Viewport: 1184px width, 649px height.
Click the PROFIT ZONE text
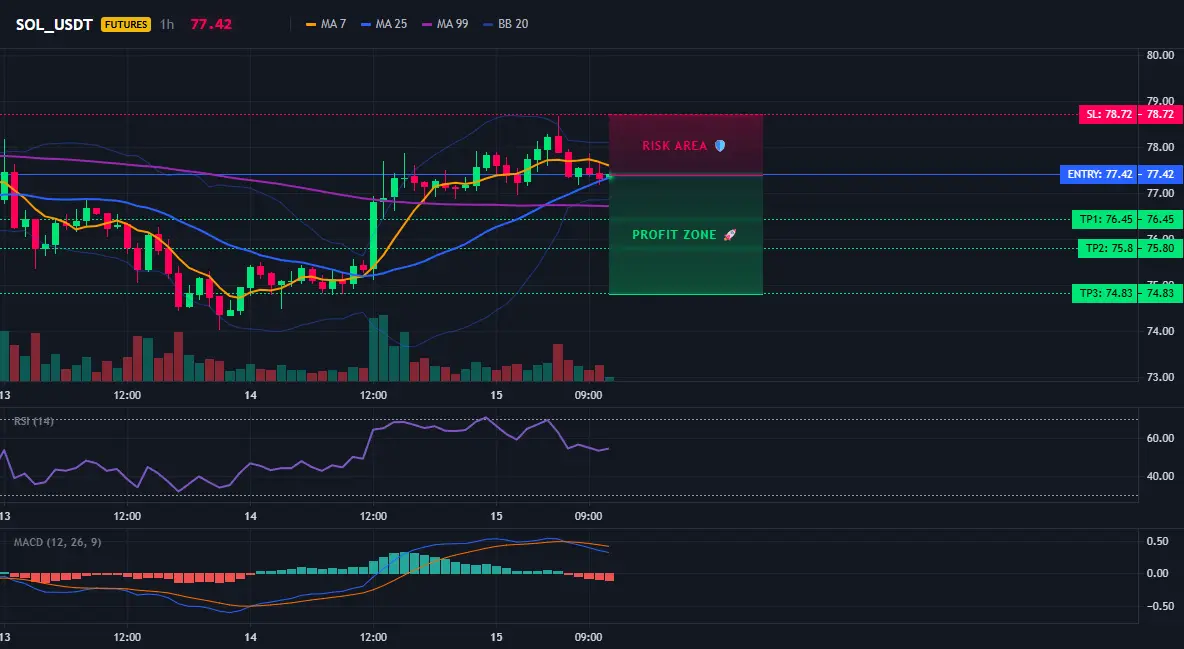point(674,235)
